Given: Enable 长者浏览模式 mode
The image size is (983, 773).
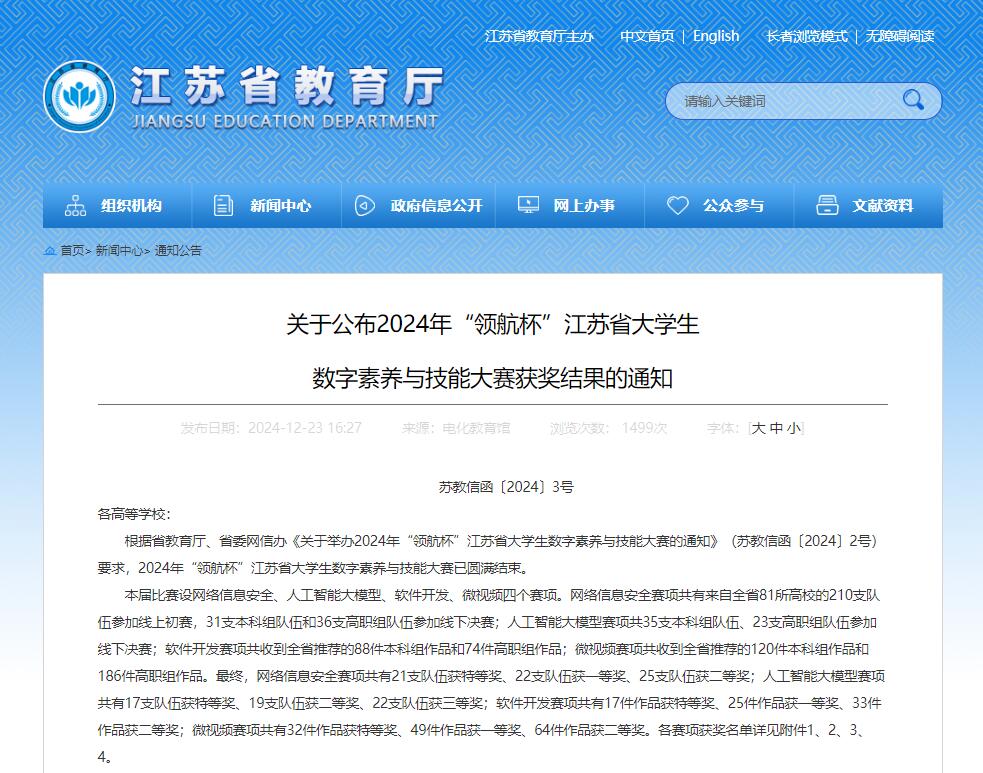Looking at the screenshot, I should click(x=807, y=36).
